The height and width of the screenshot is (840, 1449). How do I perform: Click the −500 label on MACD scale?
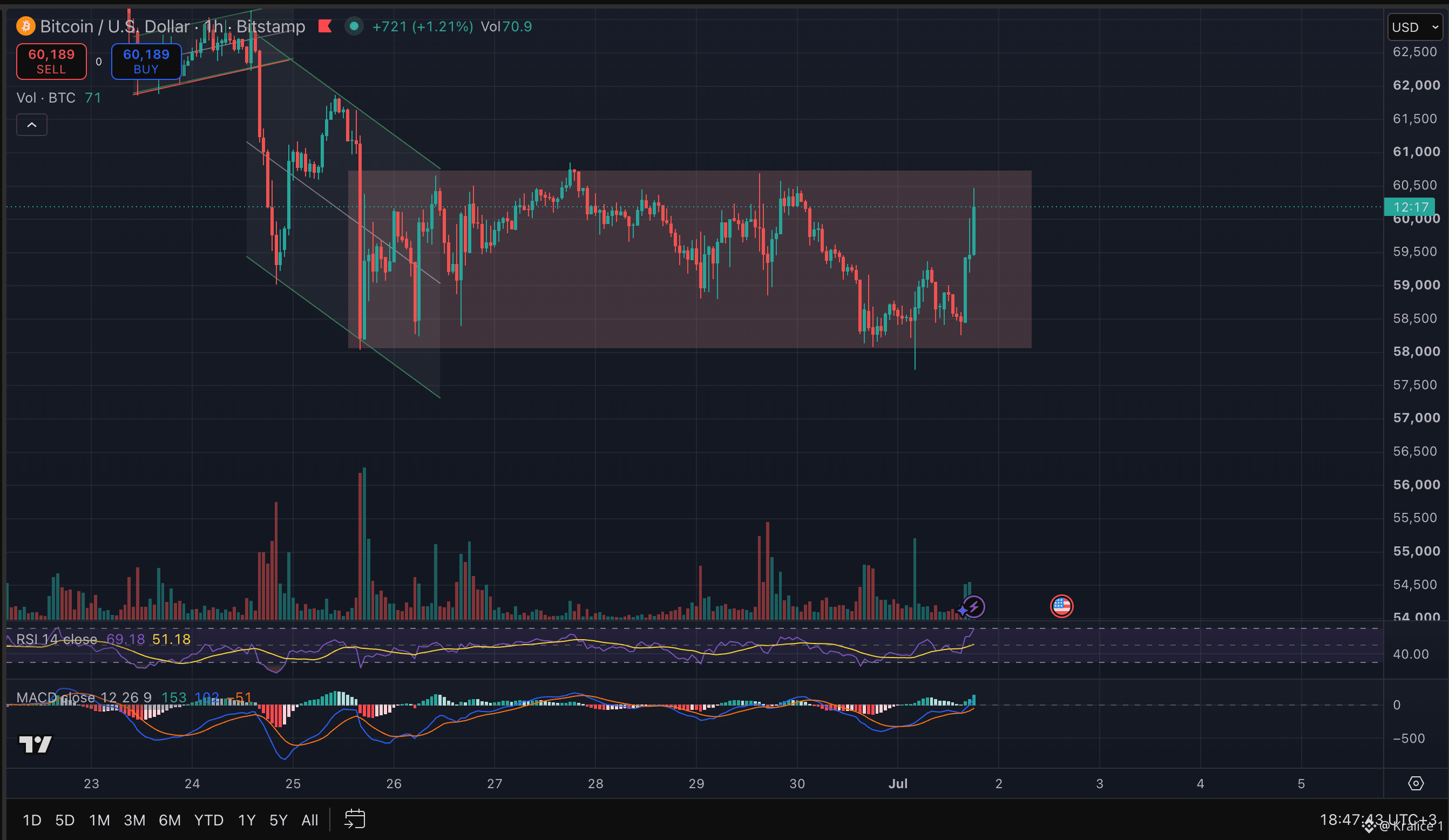[x=1409, y=738]
